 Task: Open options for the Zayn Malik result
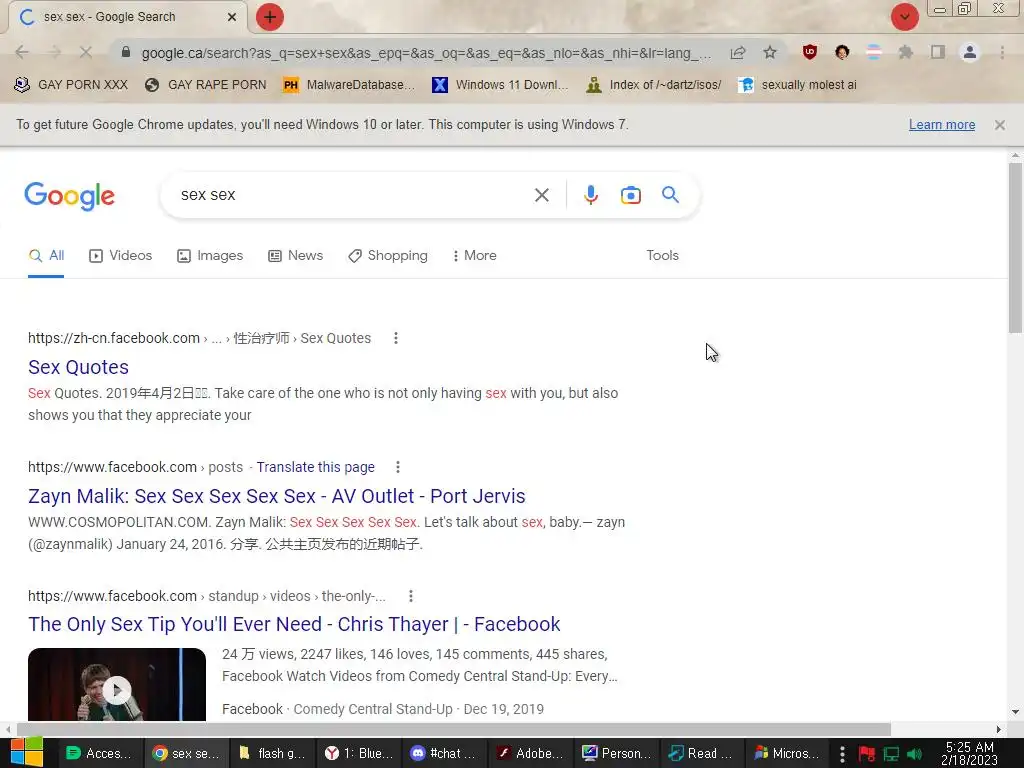(x=398, y=467)
